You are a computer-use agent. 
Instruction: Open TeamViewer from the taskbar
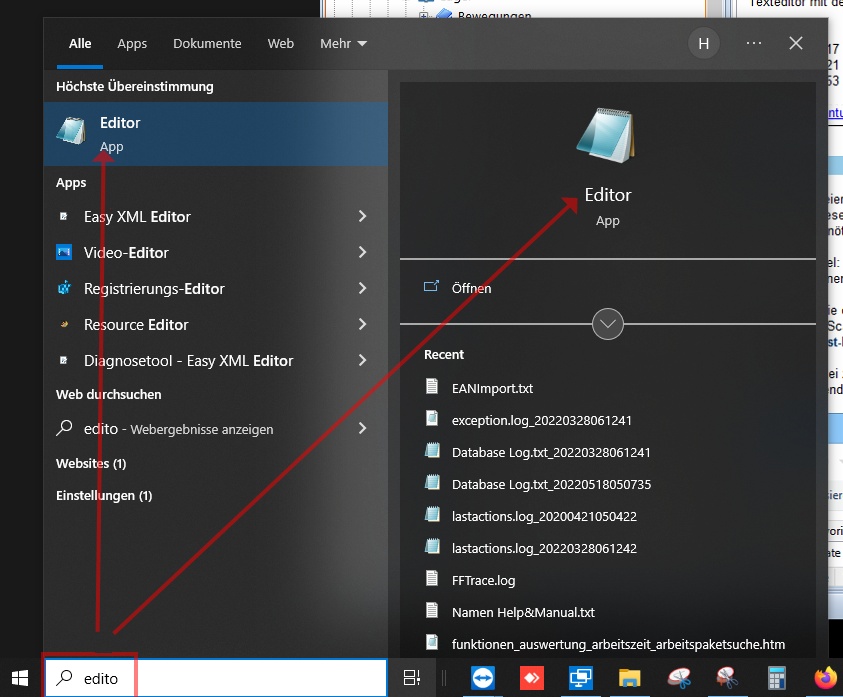483,679
